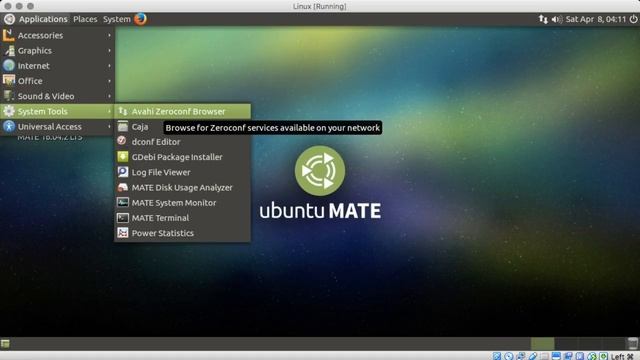Click the show desktop icon in bottom panel
This screenshot has height=360, width=640.
pos(5,344)
